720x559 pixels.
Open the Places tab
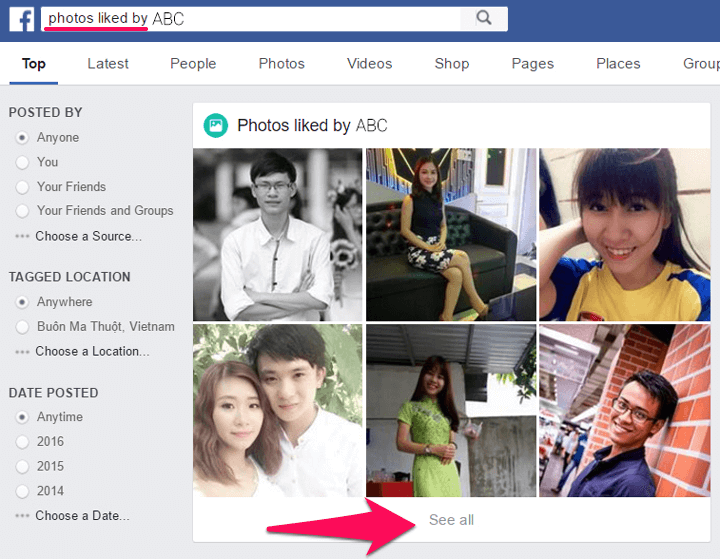(x=618, y=63)
